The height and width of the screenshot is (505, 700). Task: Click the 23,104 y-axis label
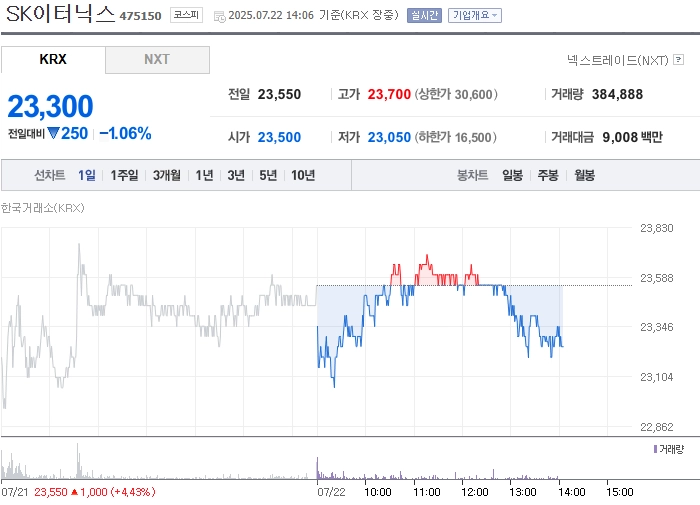point(657,377)
